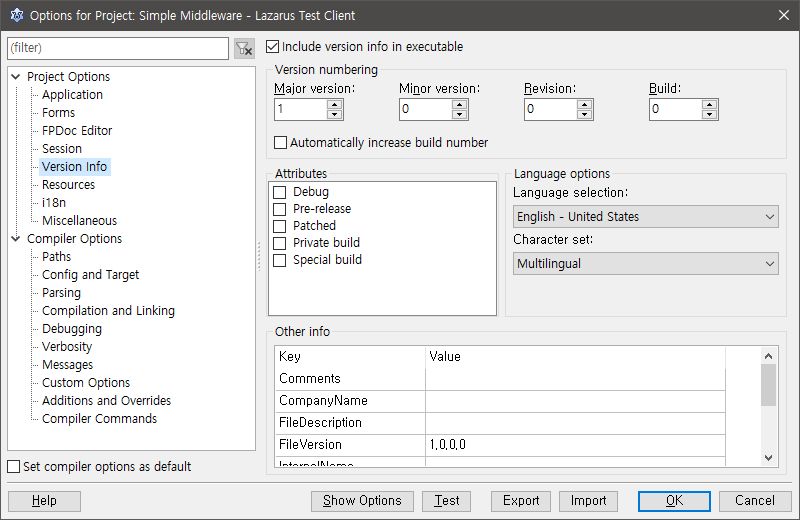
Task: Tick Set compiler options as default
Action: (14, 467)
